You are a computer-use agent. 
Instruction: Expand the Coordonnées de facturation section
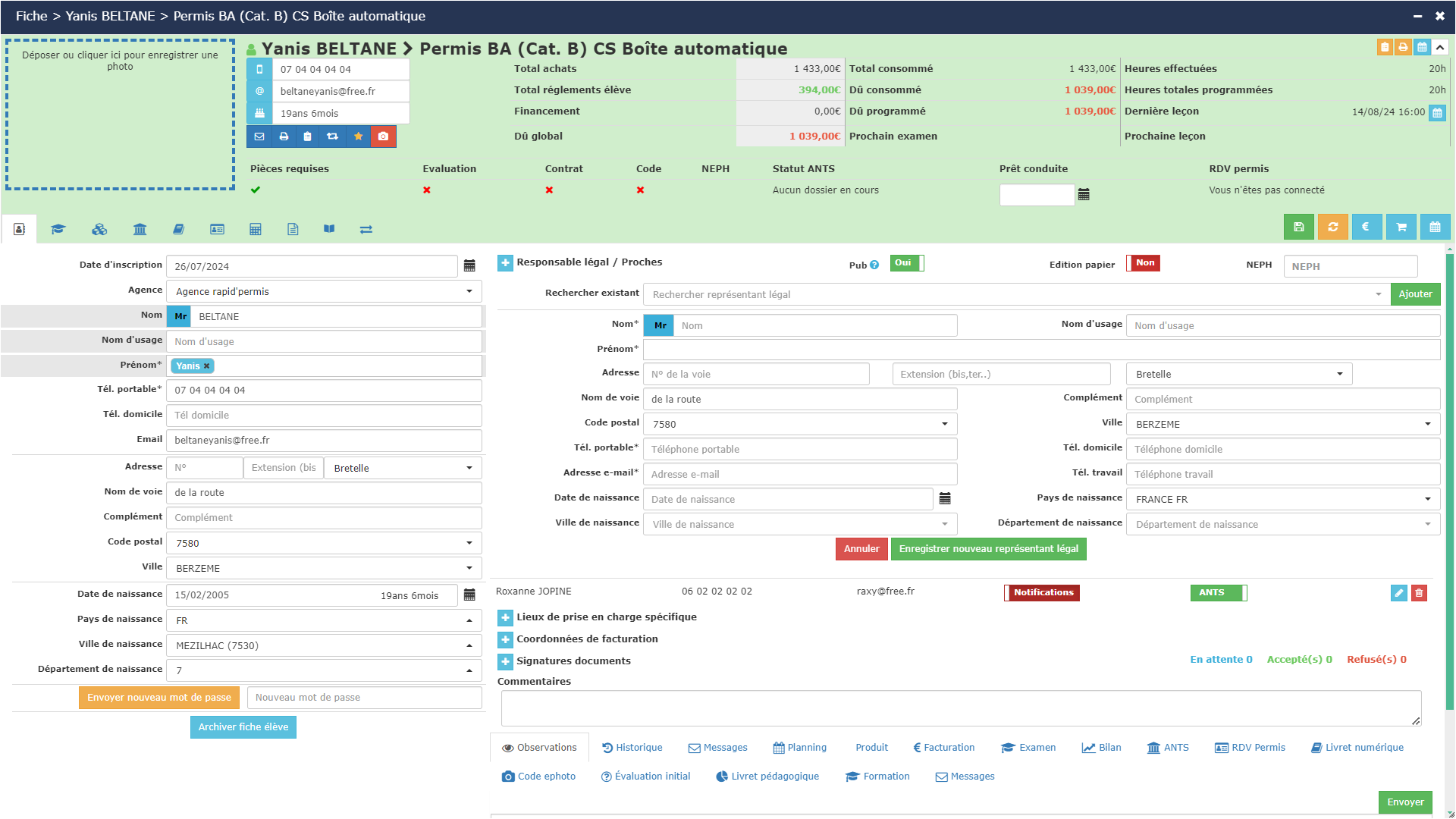[505, 639]
